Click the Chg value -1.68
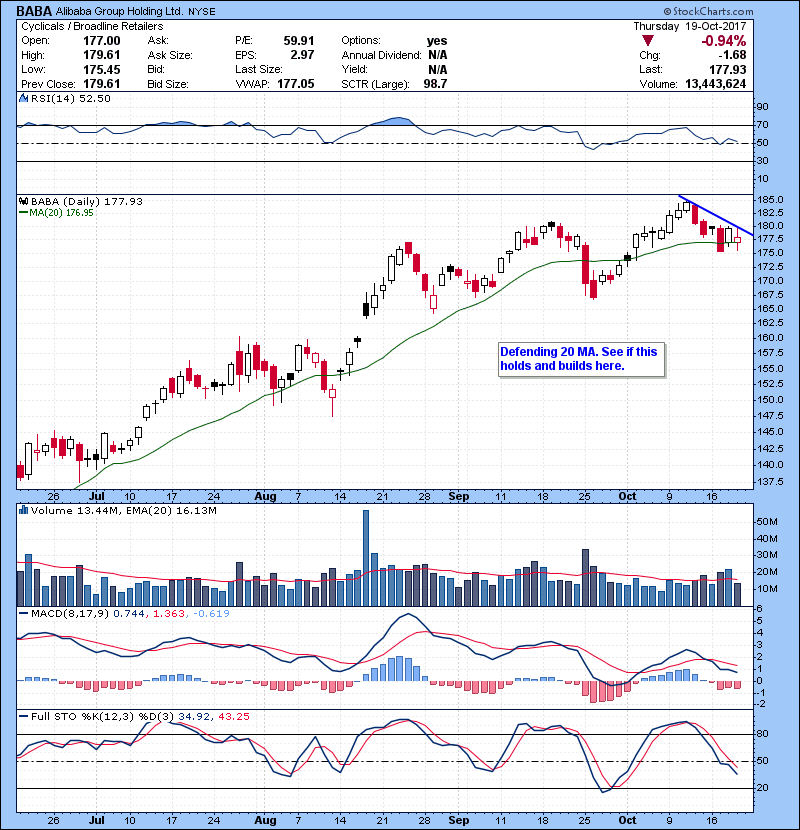Image resolution: width=800 pixels, height=830 pixels. [732, 55]
